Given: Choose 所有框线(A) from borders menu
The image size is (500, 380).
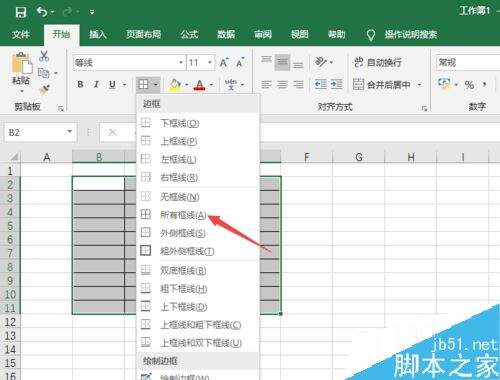Looking at the screenshot, I should click(198, 215).
